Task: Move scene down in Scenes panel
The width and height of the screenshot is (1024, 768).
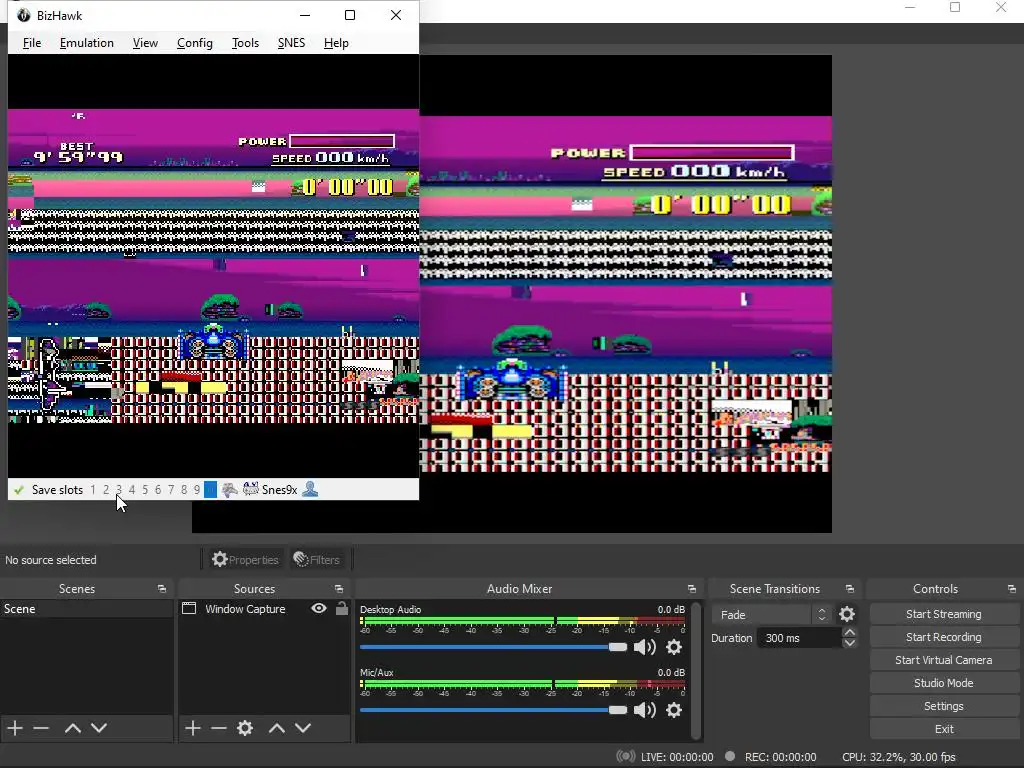Action: pos(99,728)
